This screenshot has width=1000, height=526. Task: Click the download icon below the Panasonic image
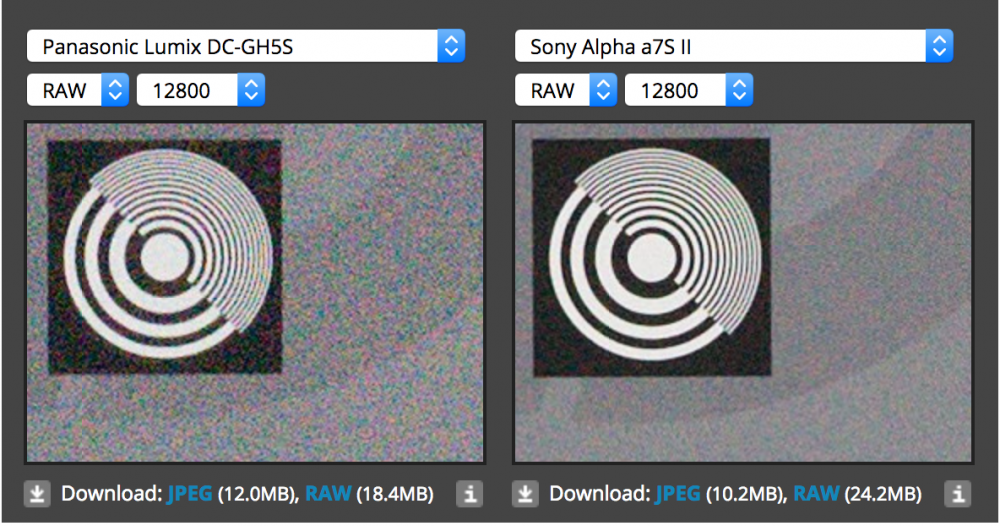[37, 494]
